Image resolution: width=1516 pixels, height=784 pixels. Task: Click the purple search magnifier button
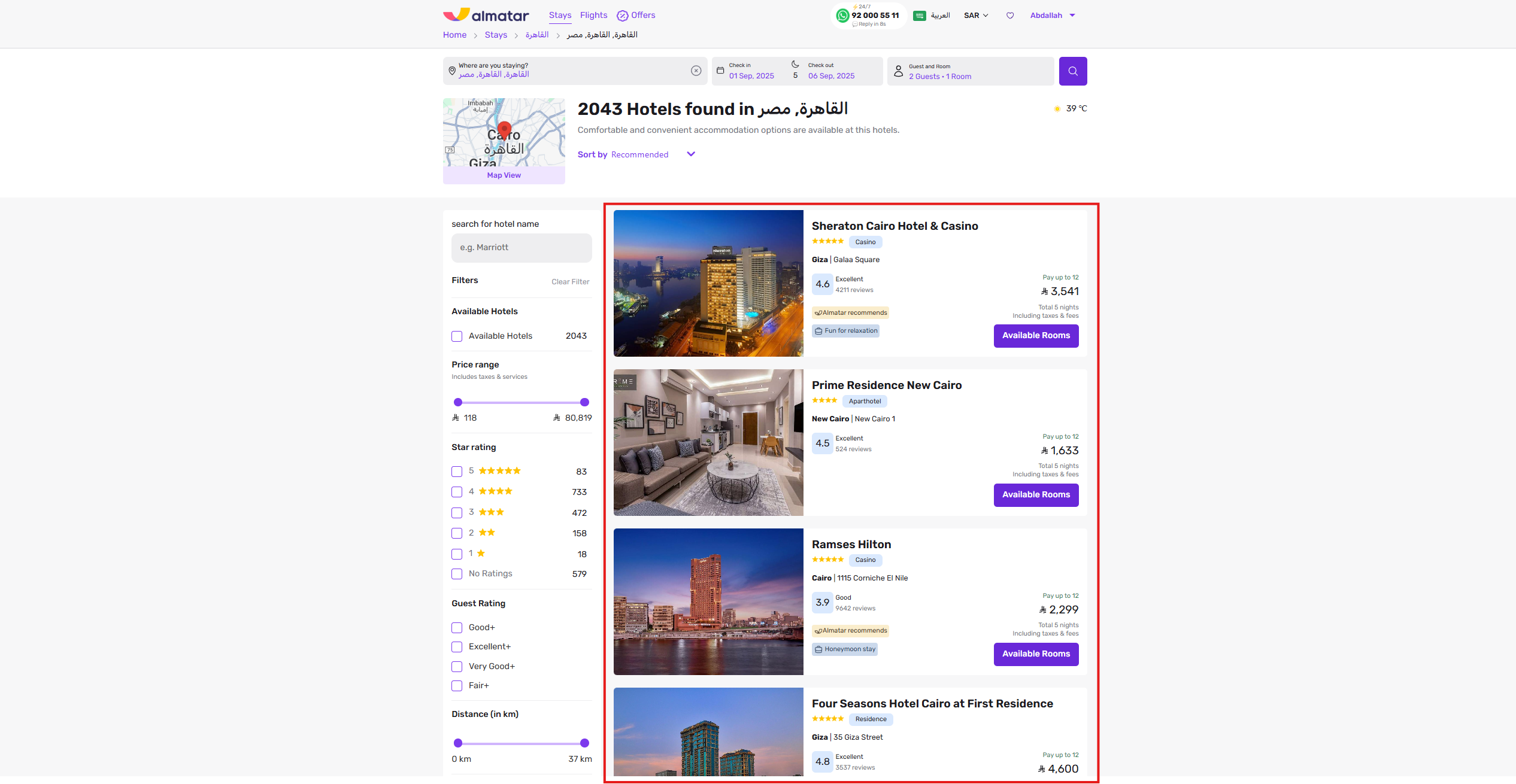point(1072,71)
